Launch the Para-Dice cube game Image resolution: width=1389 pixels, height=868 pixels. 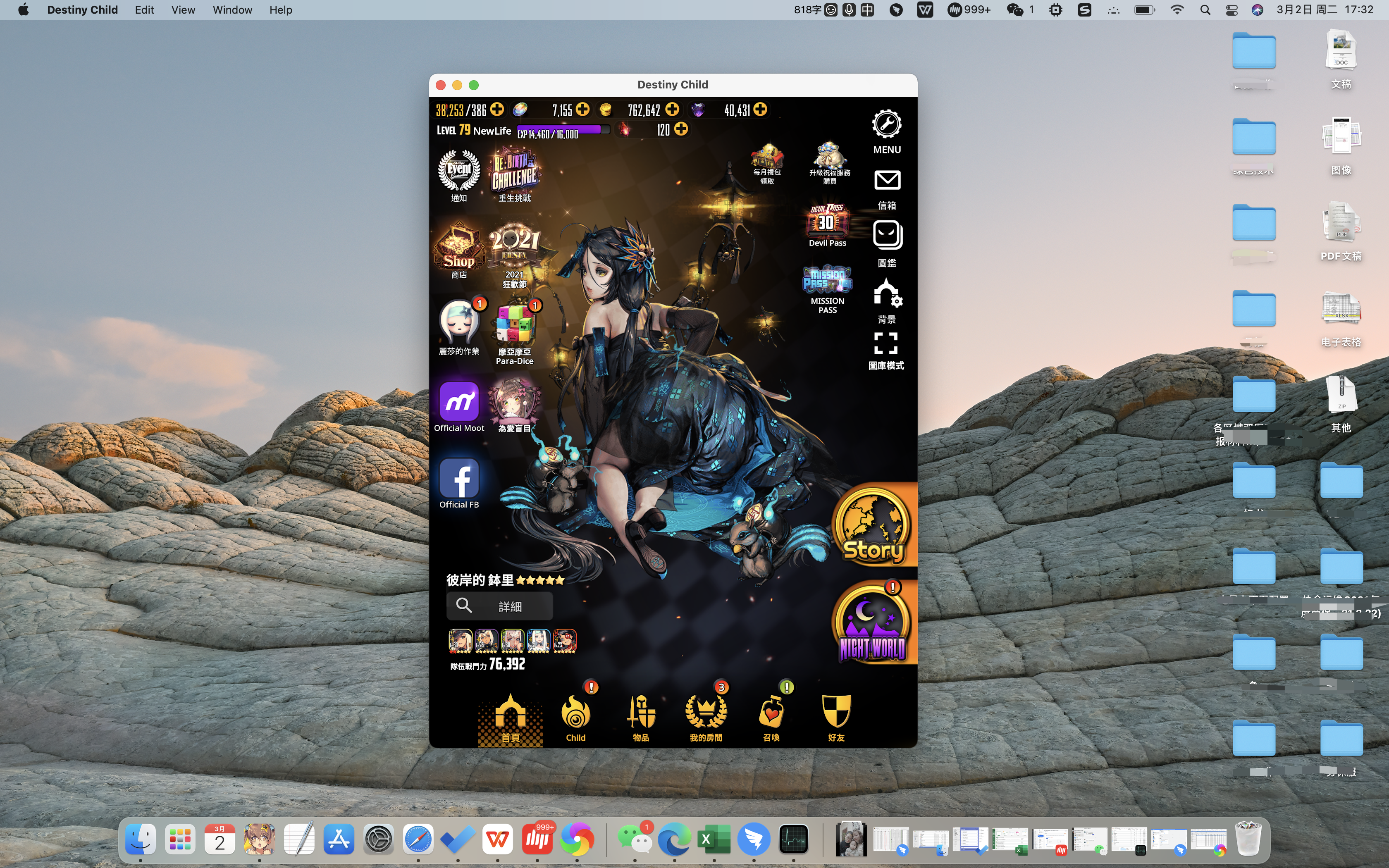click(515, 326)
